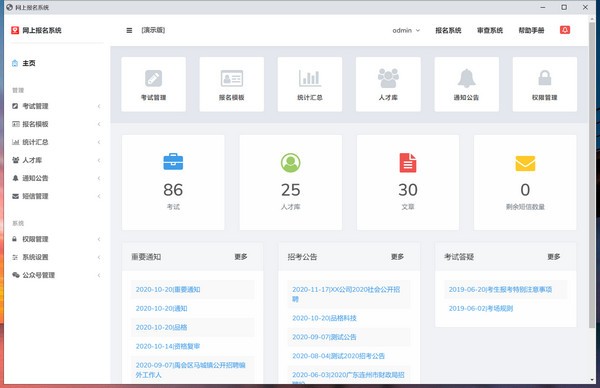600x388 pixels.
Task: Open 2020-10-14|资格复审 notice
Action: click(x=168, y=346)
